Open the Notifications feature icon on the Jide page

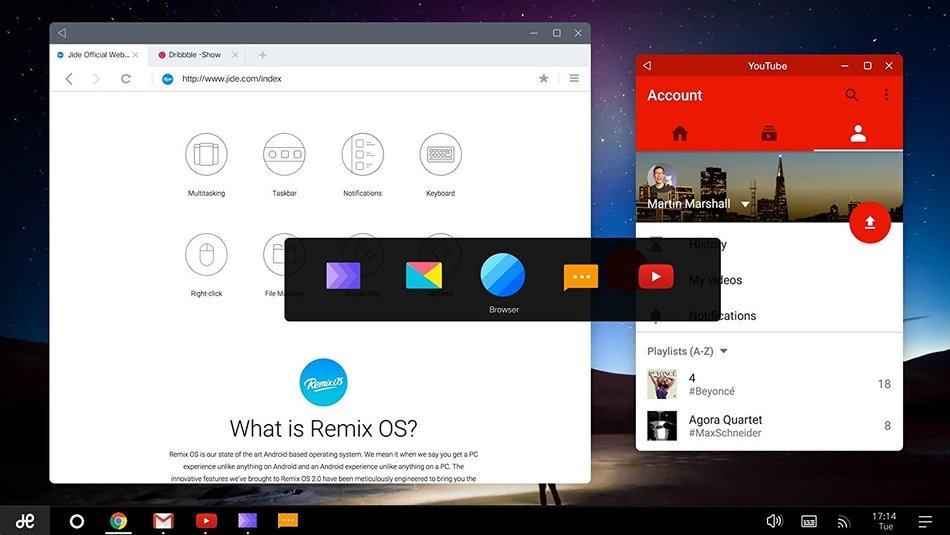[x=362, y=155]
